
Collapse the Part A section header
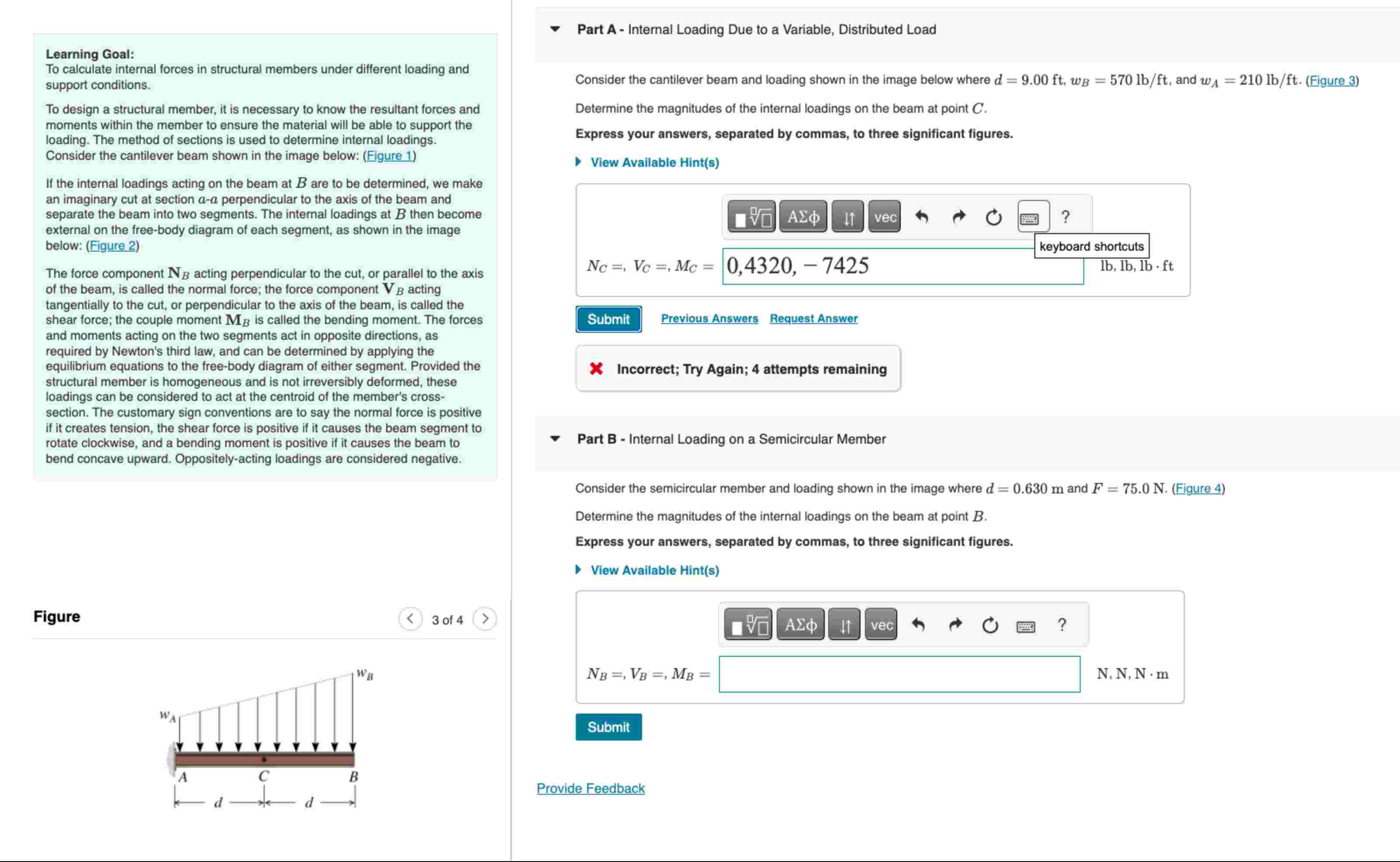[x=555, y=29]
